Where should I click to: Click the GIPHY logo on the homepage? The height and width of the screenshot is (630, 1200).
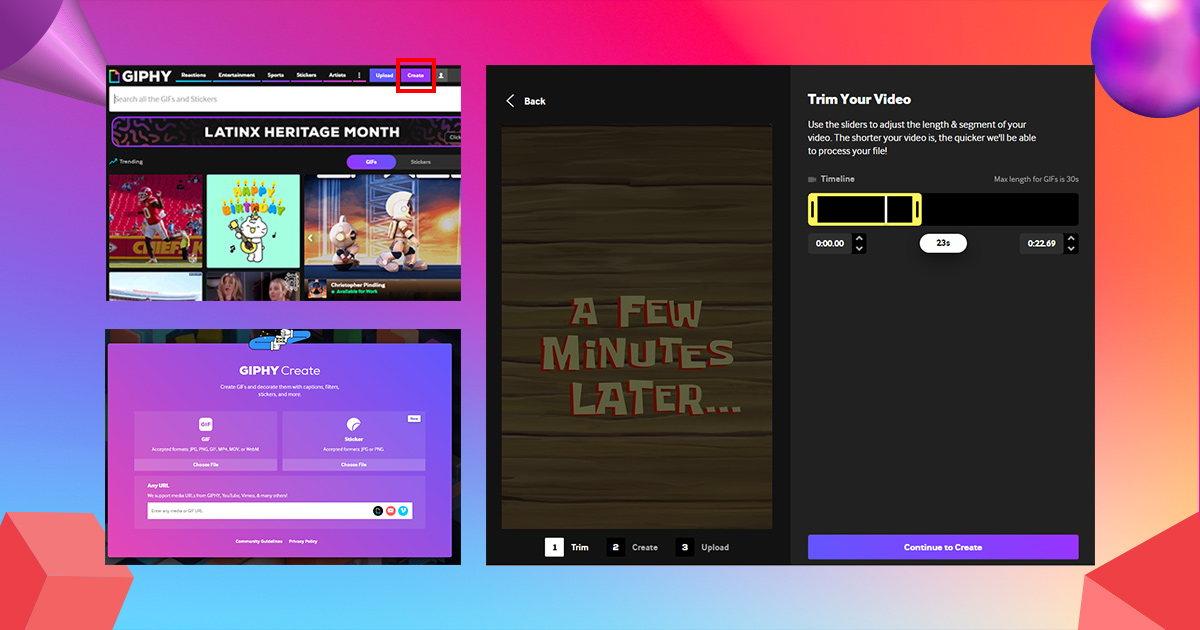[141, 75]
